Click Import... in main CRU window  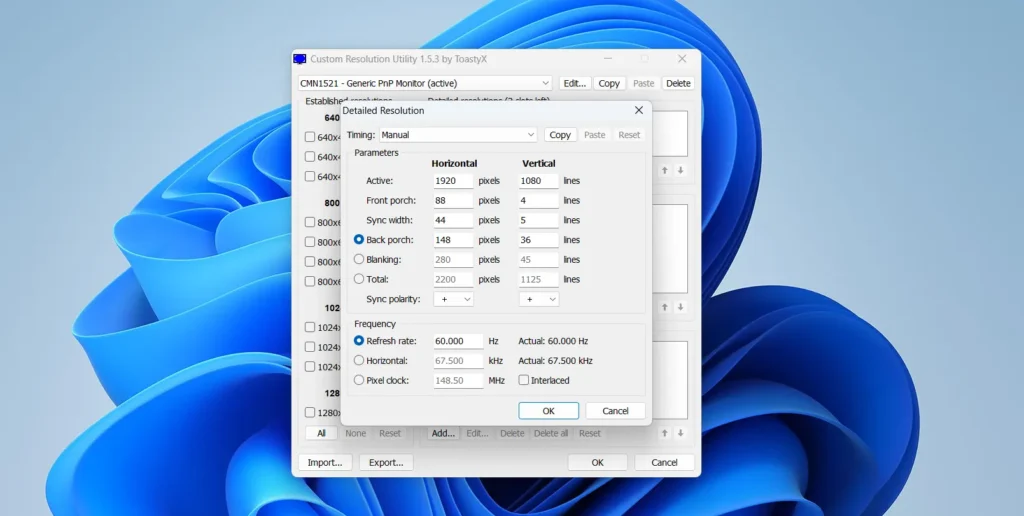(x=325, y=462)
